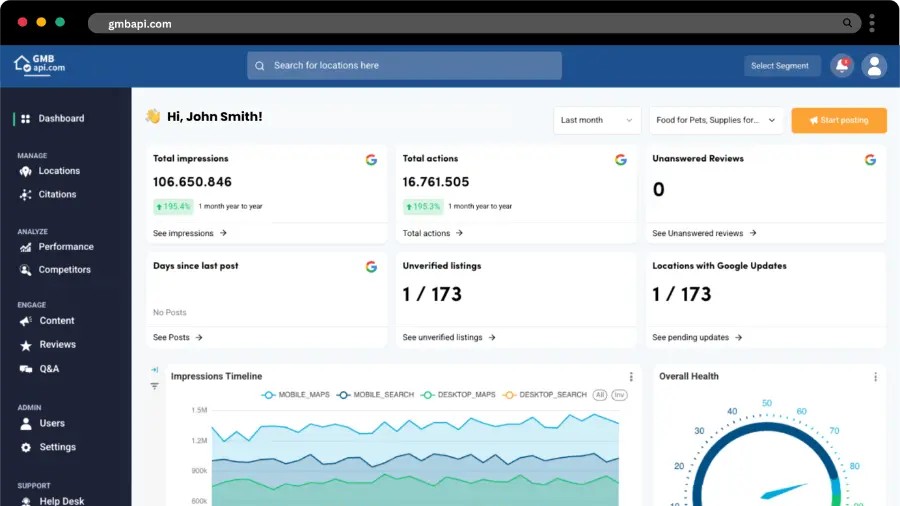This screenshot has height=506, width=900.
Task: Click the Competitors search-person icon
Action: click(25, 270)
